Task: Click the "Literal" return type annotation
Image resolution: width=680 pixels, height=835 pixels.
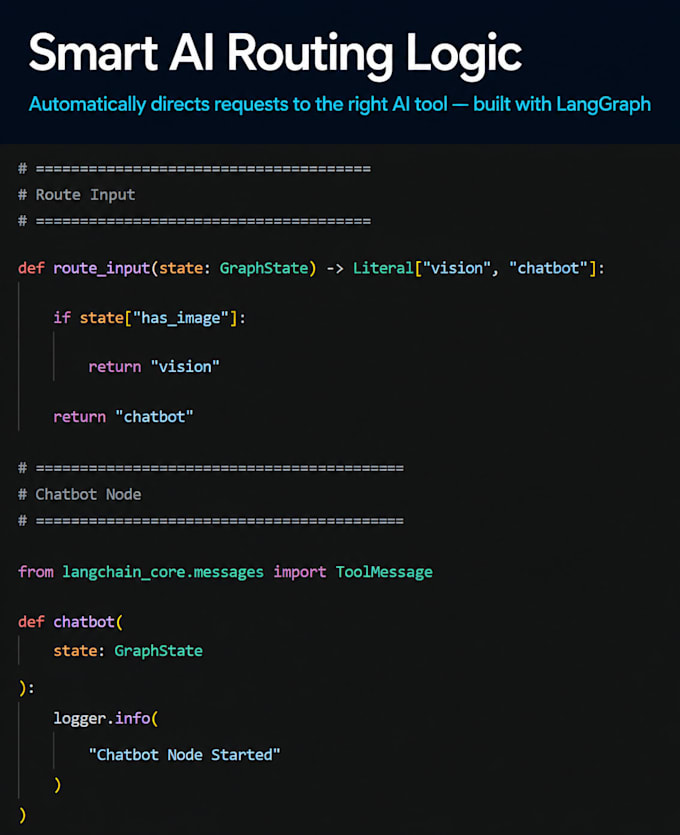Action: tap(383, 268)
